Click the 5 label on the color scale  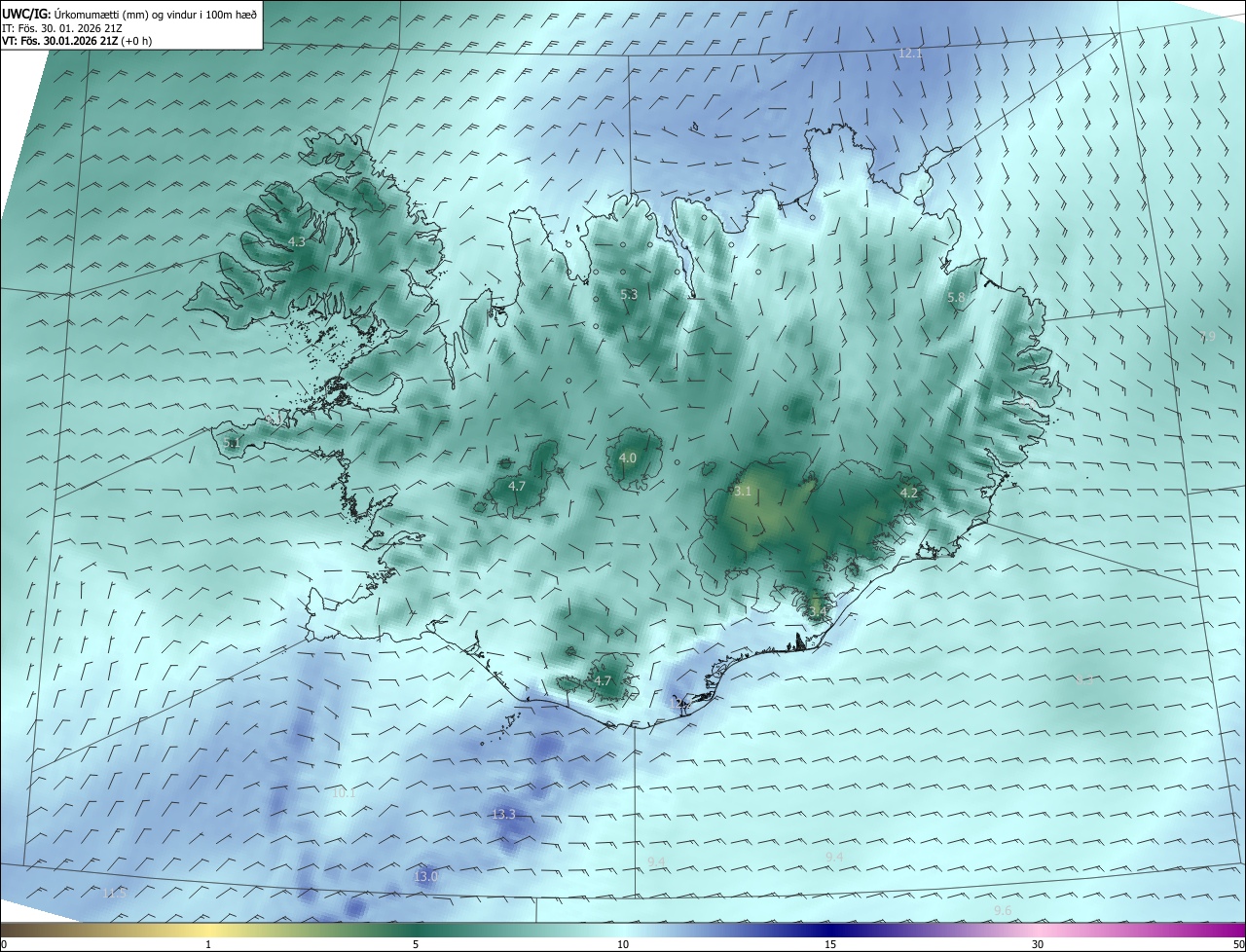416,944
